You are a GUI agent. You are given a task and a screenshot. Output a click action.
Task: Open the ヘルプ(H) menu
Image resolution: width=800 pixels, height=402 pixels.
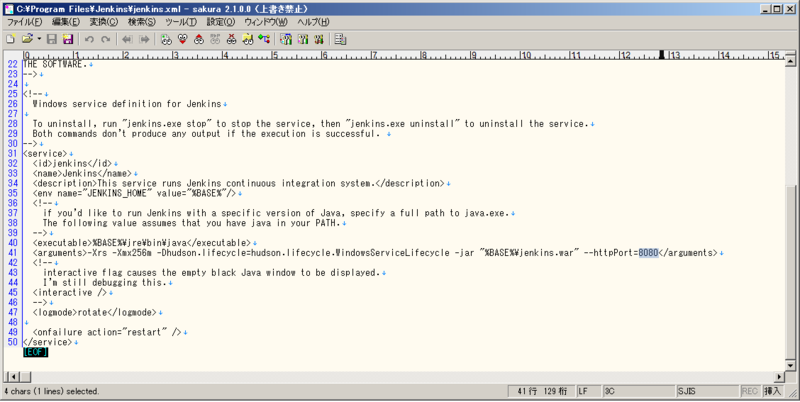pyautogui.click(x=313, y=22)
